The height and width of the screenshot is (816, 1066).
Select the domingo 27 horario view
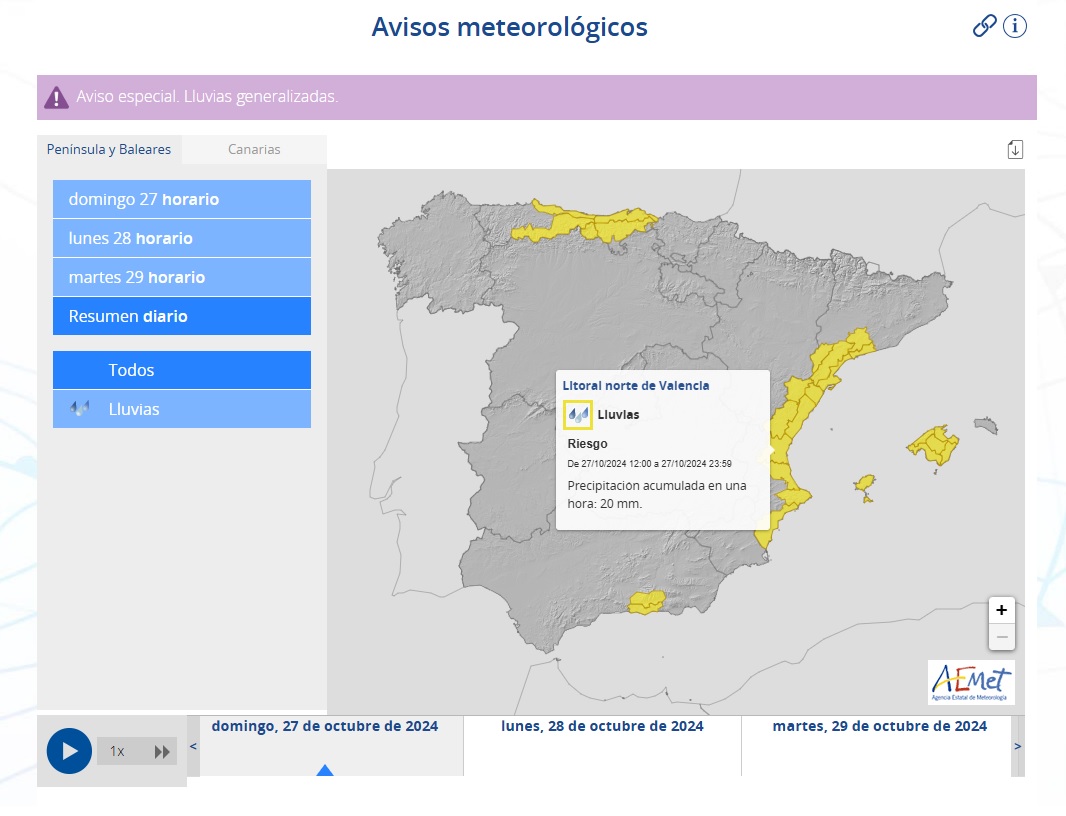(x=181, y=199)
